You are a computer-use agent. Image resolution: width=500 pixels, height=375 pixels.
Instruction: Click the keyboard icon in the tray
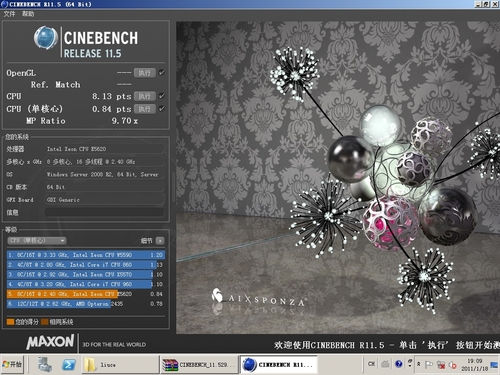coord(385,364)
